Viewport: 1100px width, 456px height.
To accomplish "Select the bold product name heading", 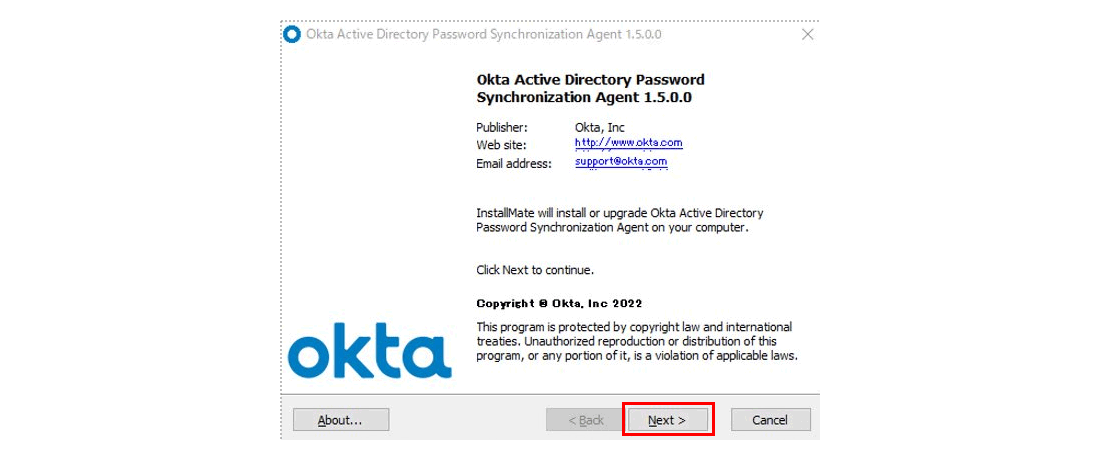I will tap(590, 88).
